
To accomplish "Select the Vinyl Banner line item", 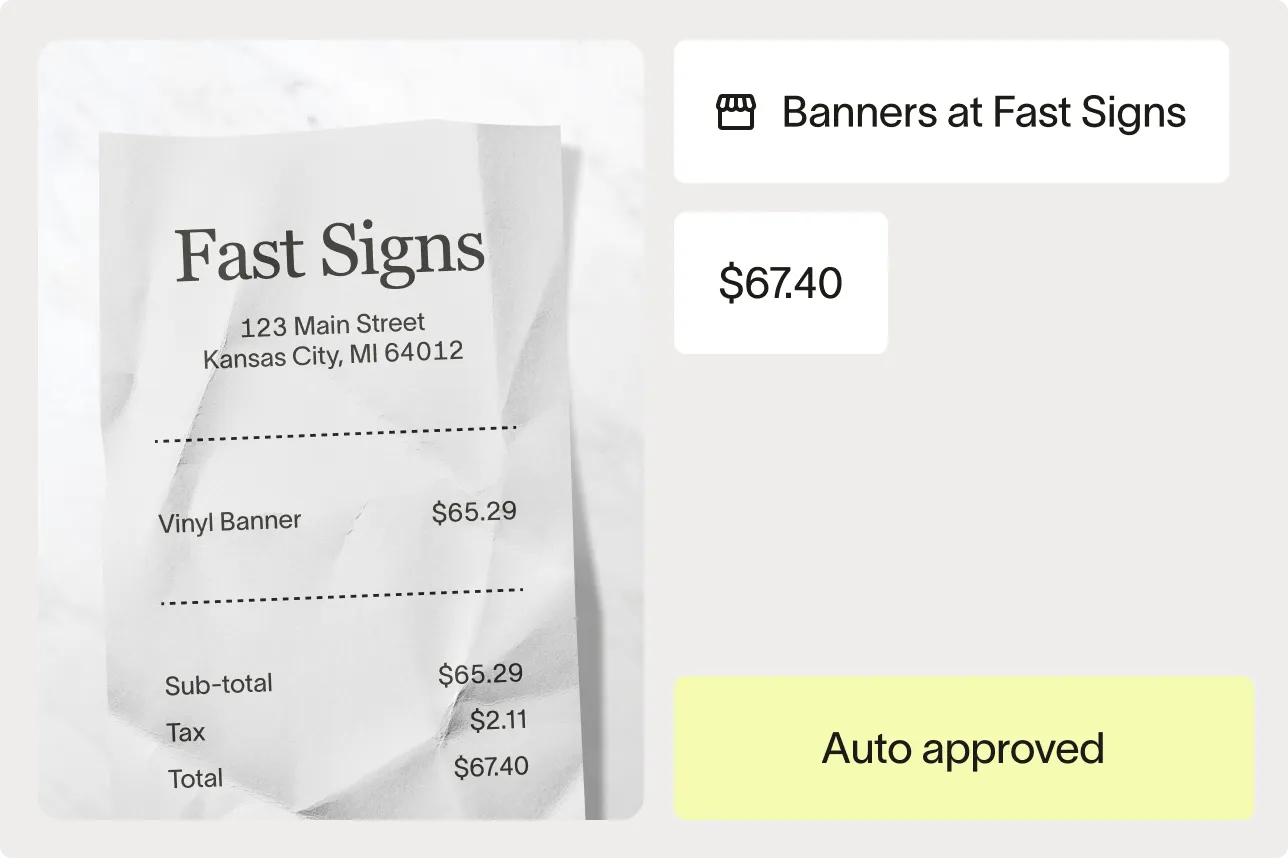I will pyautogui.click(x=229, y=519).
